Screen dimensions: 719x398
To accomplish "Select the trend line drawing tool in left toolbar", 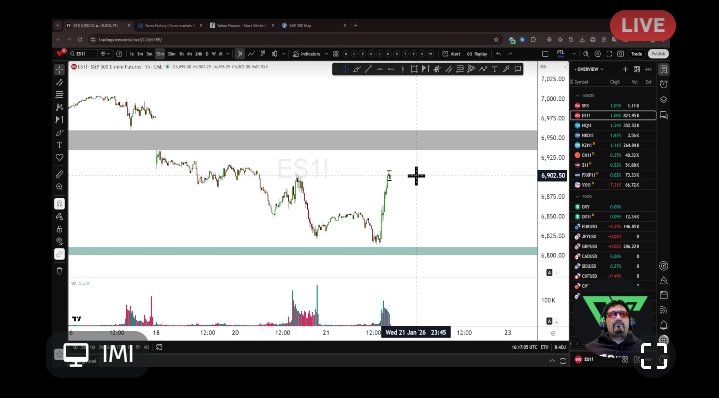I will tap(59, 83).
